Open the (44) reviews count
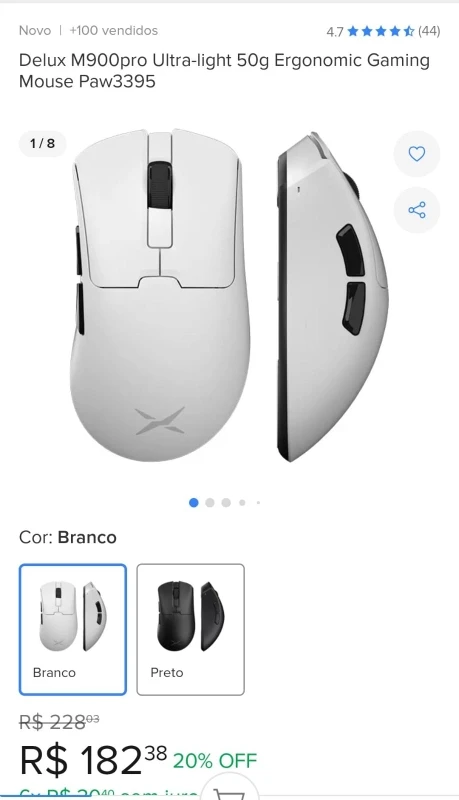The height and width of the screenshot is (800, 459). 429,31
